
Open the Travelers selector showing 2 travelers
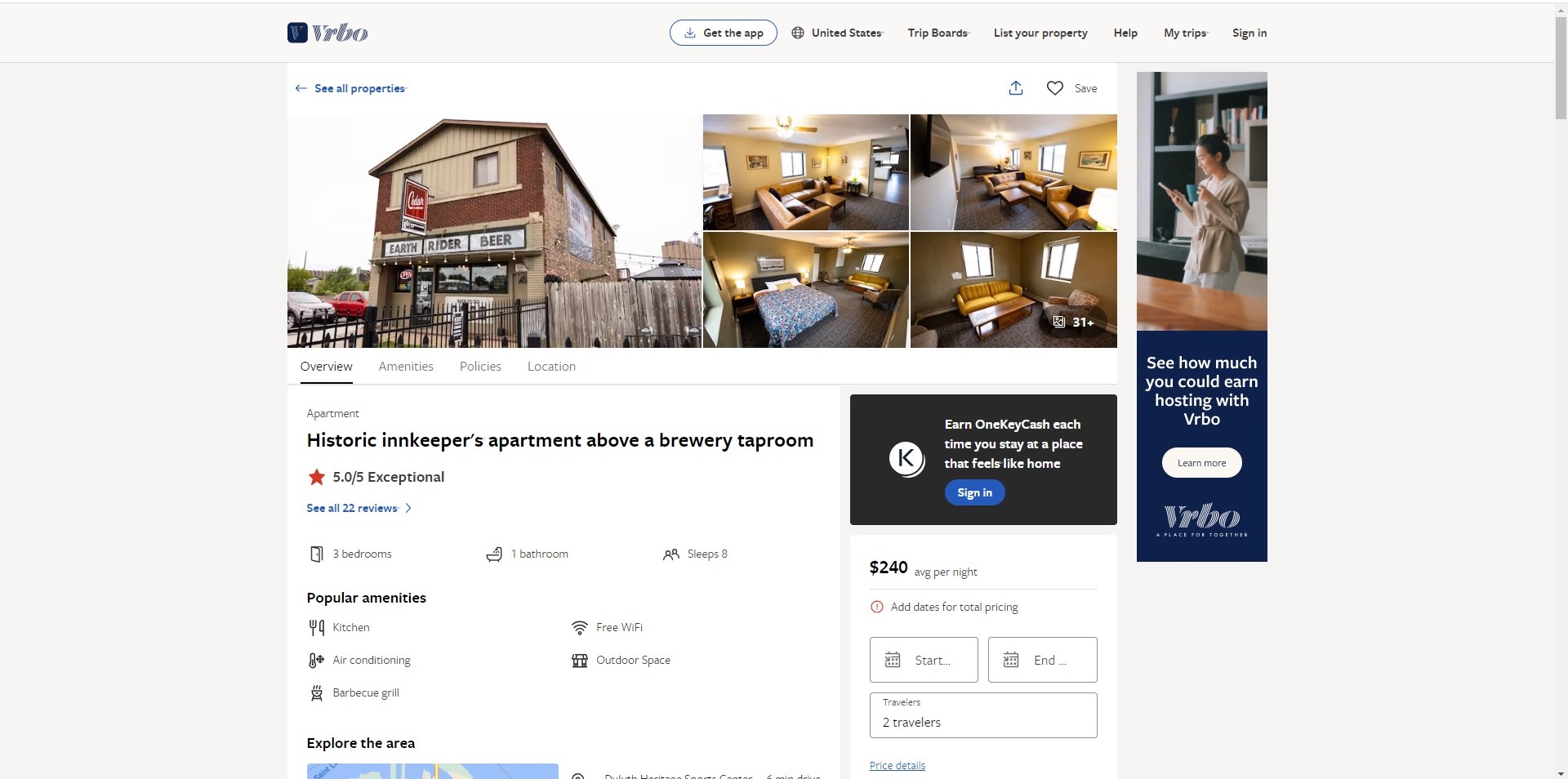pyautogui.click(x=983, y=715)
